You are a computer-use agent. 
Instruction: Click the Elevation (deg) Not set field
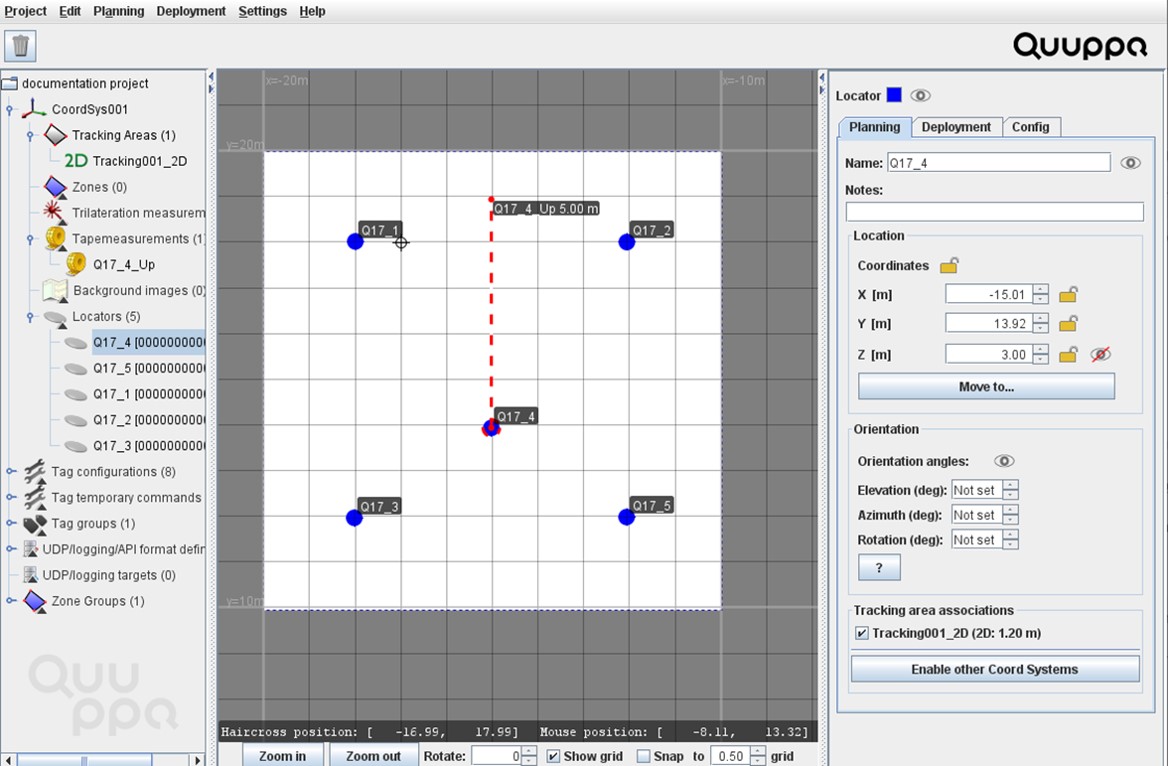977,490
